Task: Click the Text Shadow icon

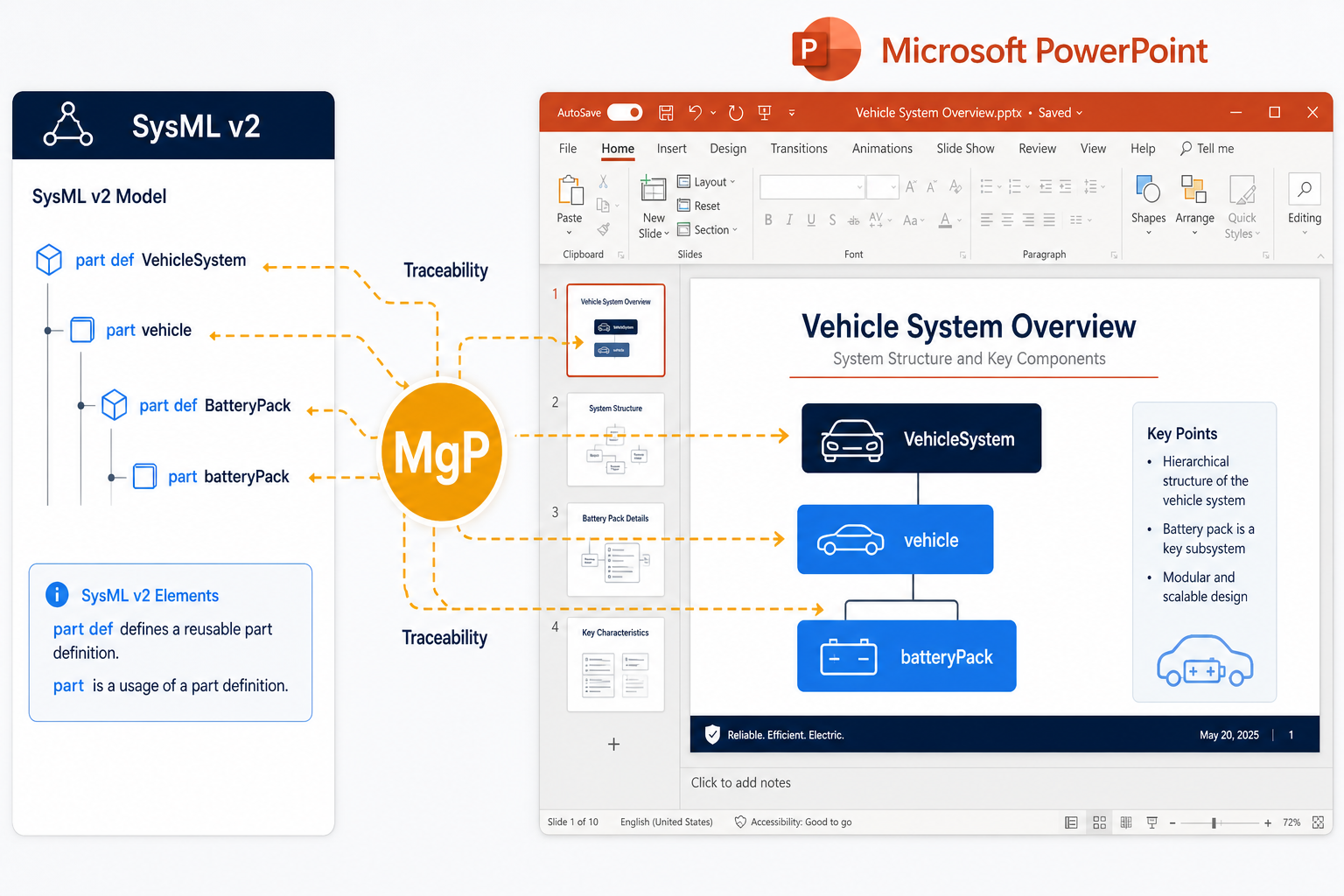Action: (832, 220)
